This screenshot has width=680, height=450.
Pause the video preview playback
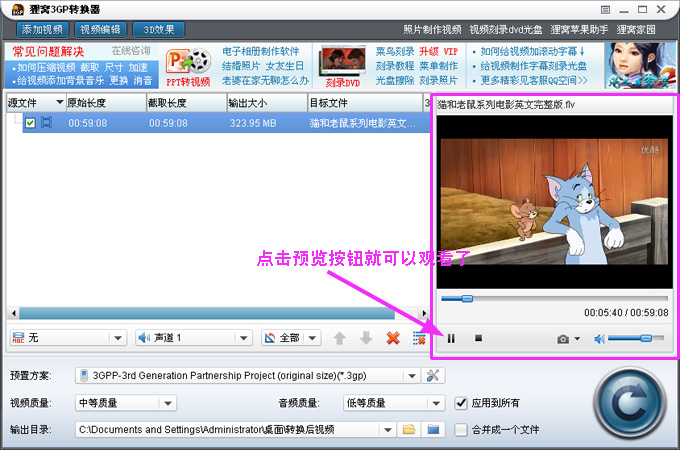tap(451, 338)
